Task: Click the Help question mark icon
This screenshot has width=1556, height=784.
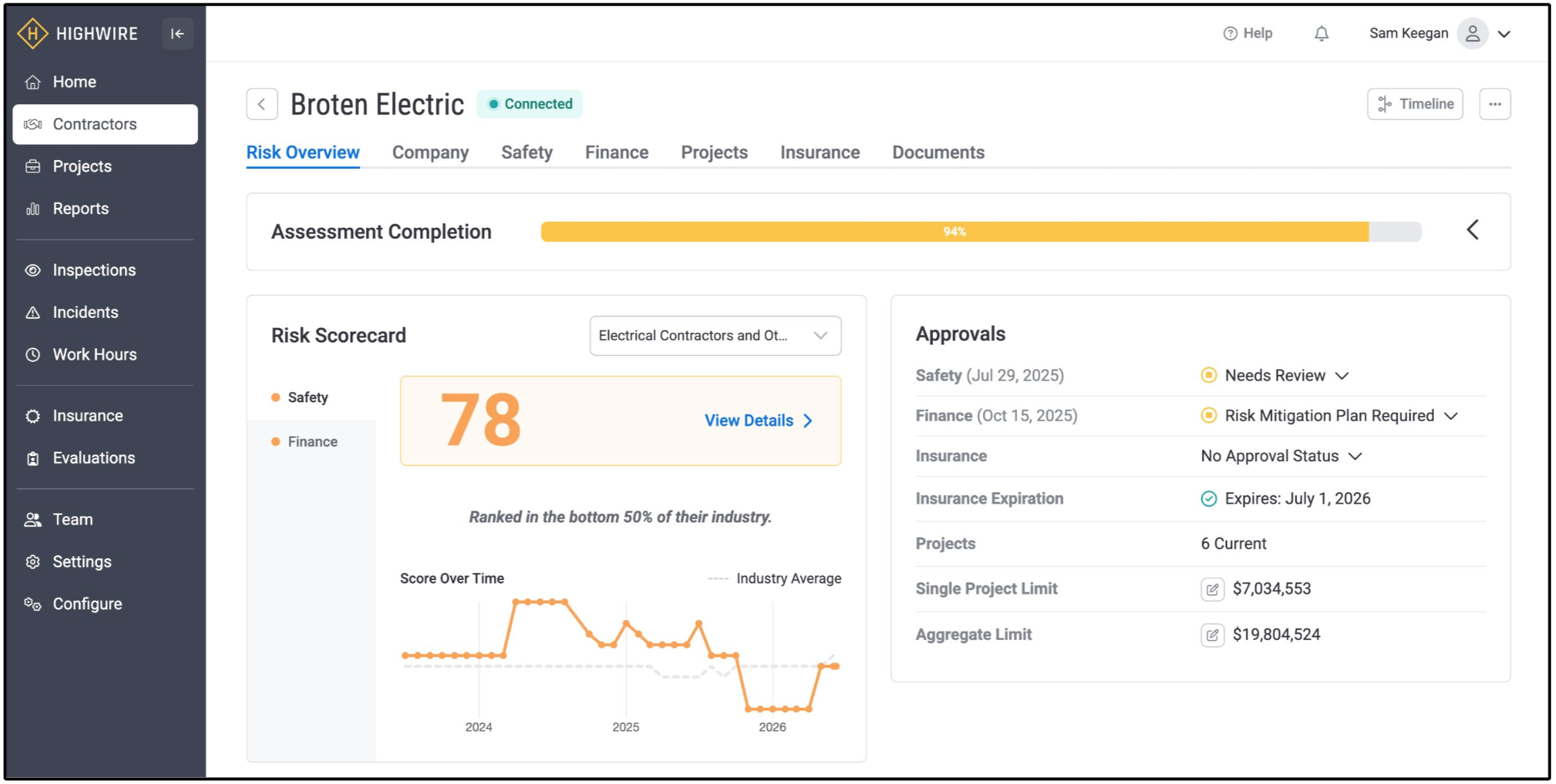Action: pyautogui.click(x=1230, y=34)
